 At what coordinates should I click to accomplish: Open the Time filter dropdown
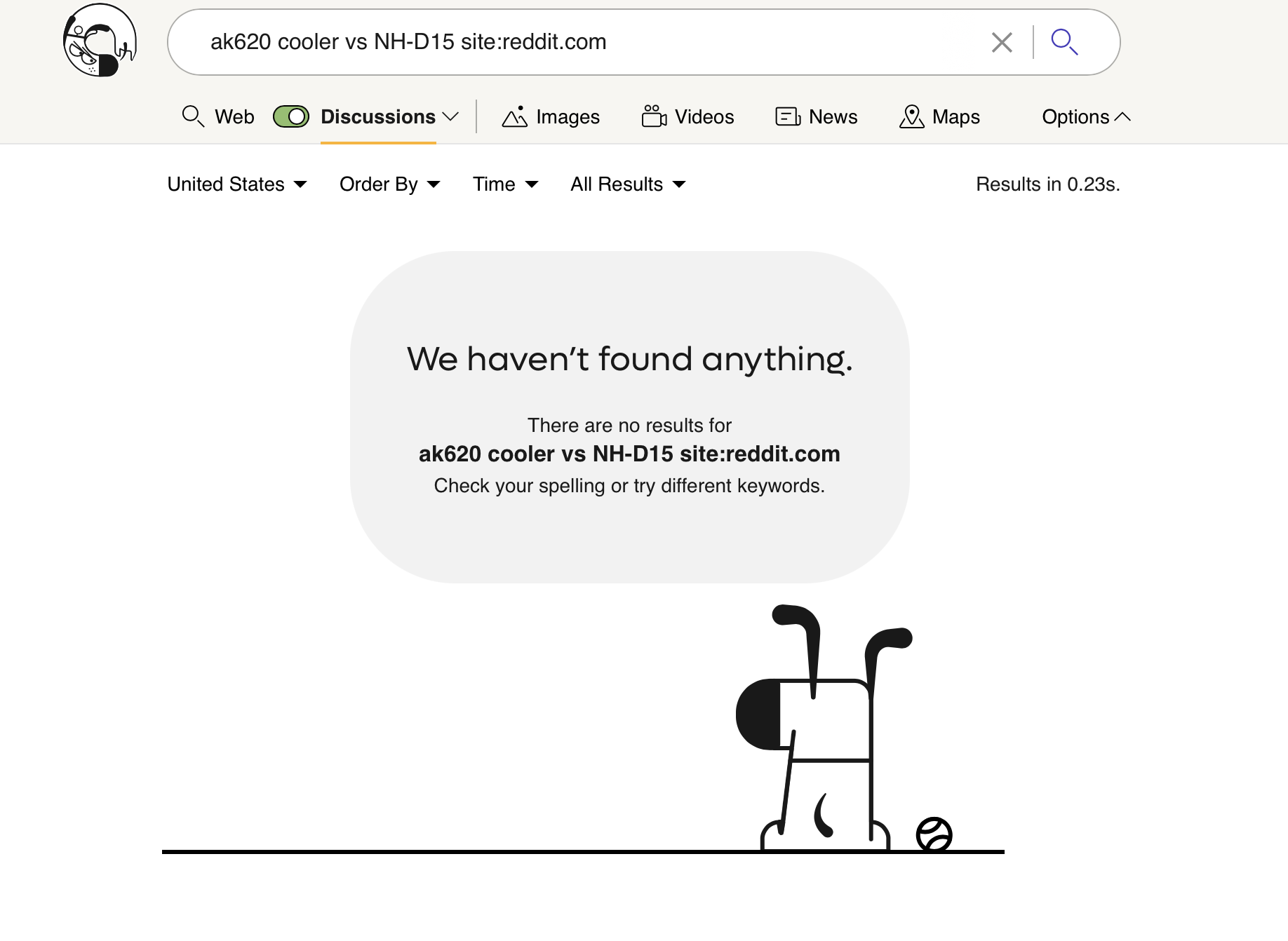coord(505,184)
